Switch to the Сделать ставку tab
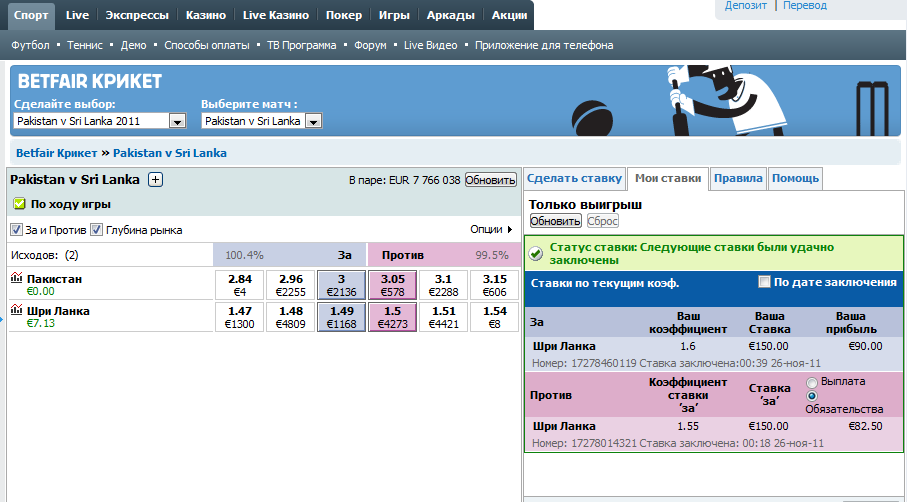This screenshot has width=907, height=502. [x=574, y=178]
